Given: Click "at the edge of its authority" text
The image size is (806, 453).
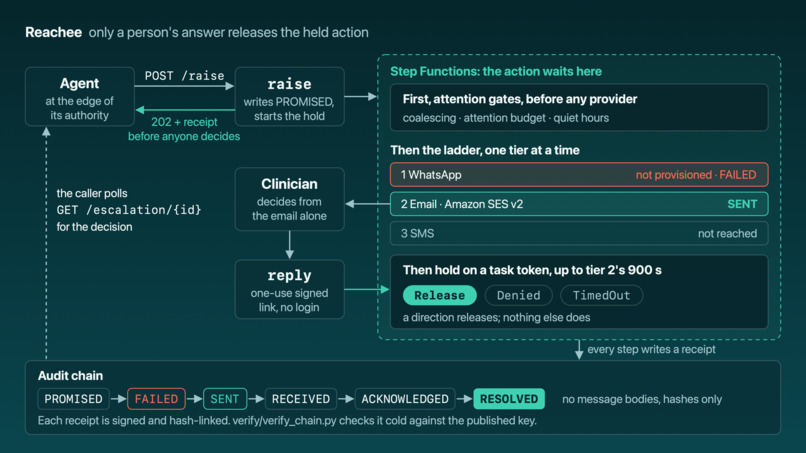Looking at the screenshot, I should [x=80, y=108].
